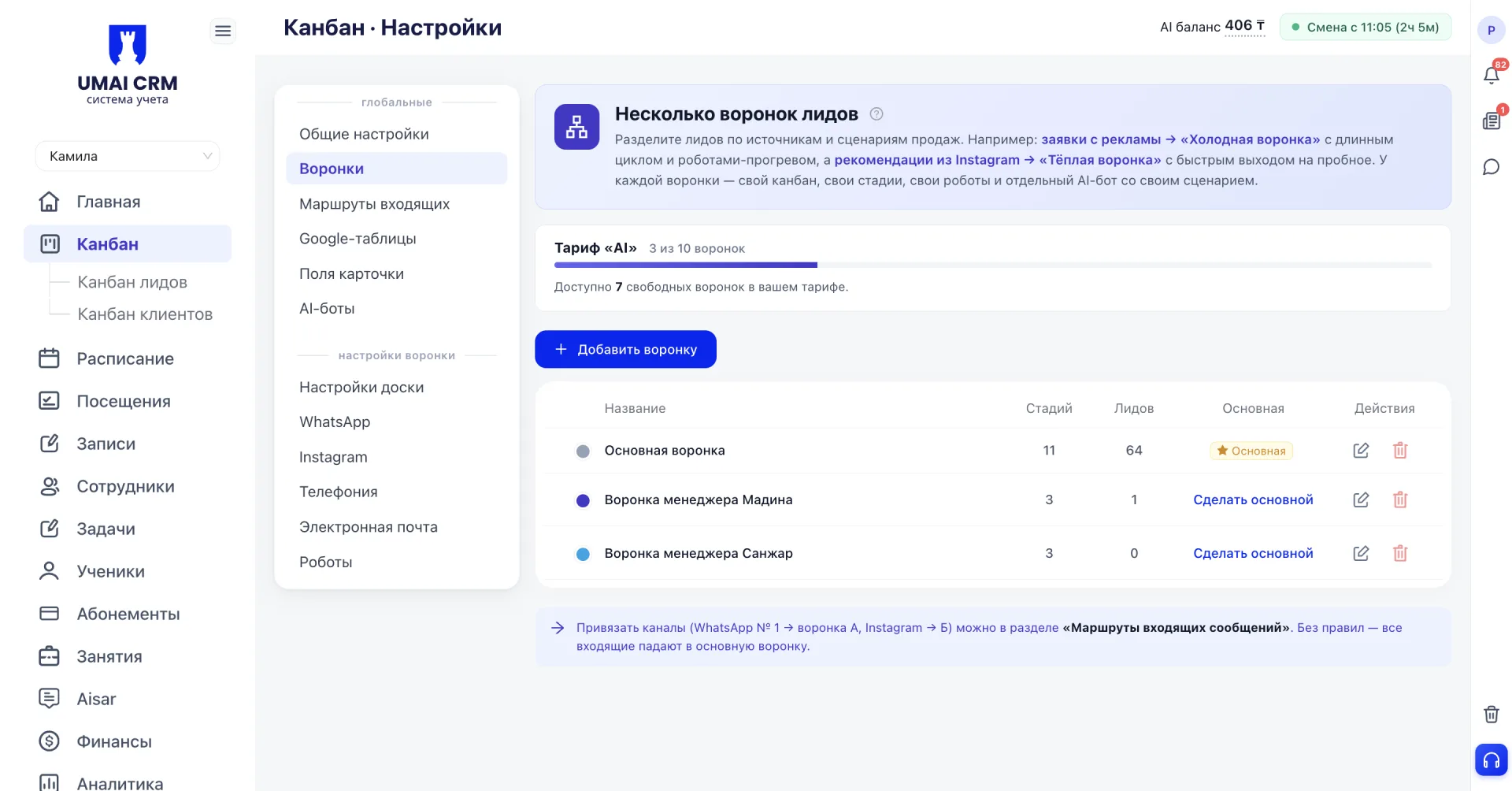Click the Сотрудники people icon
Viewport: 1512px width, 791px height.
[x=49, y=486]
